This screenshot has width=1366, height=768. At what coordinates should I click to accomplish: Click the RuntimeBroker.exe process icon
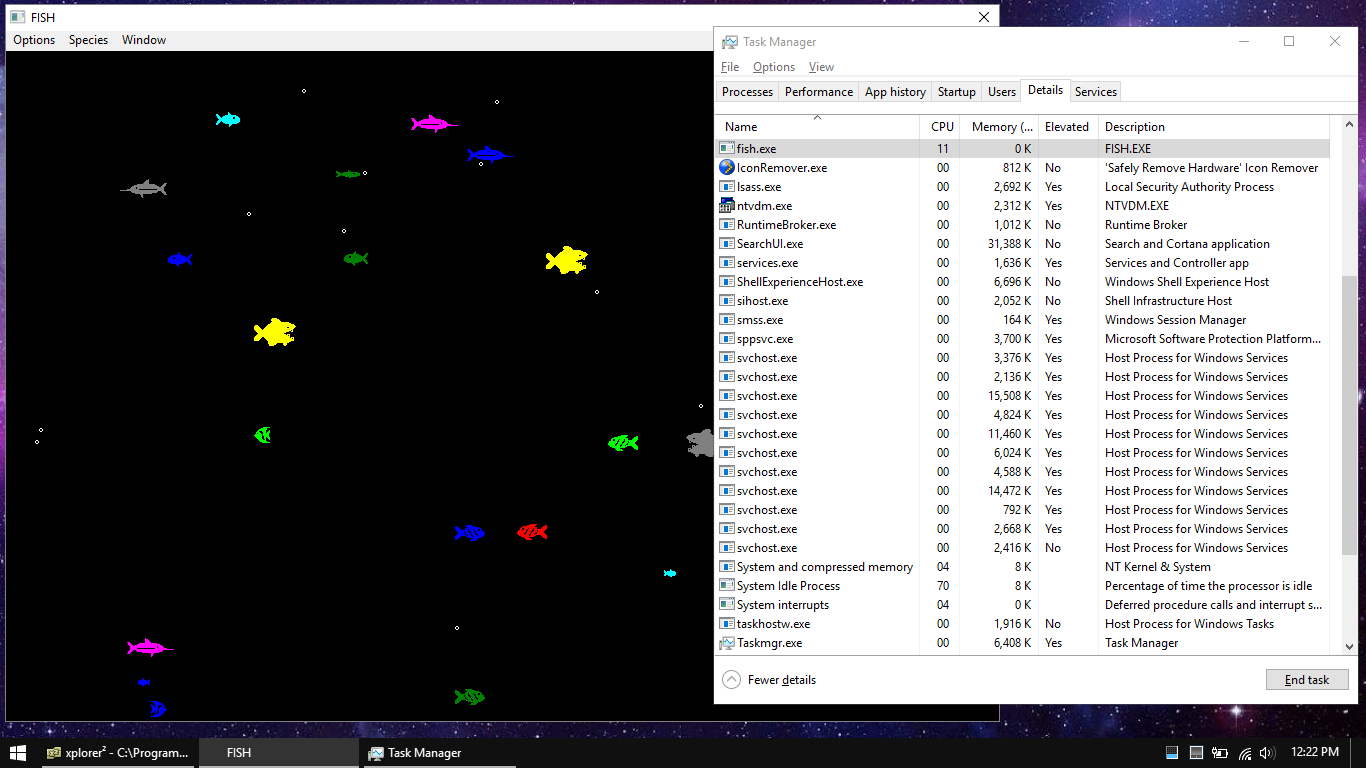pyautogui.click(x=727, y=224)
